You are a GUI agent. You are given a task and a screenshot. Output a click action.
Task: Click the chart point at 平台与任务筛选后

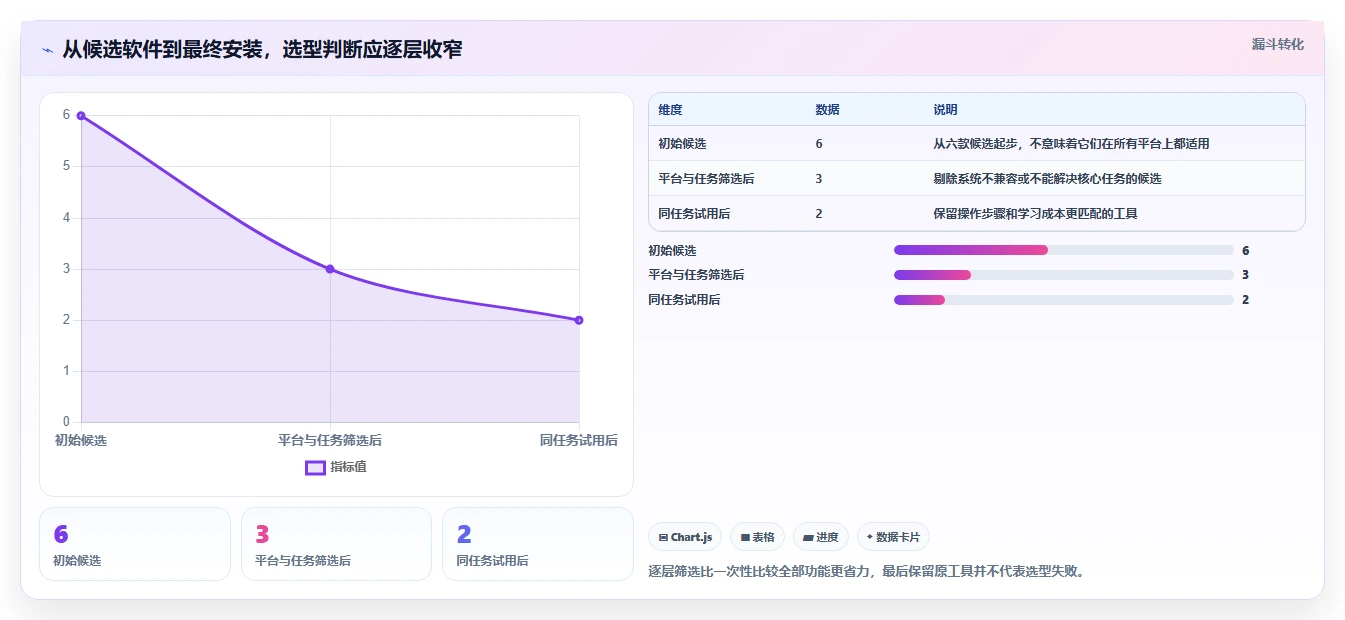pos(330,269)
